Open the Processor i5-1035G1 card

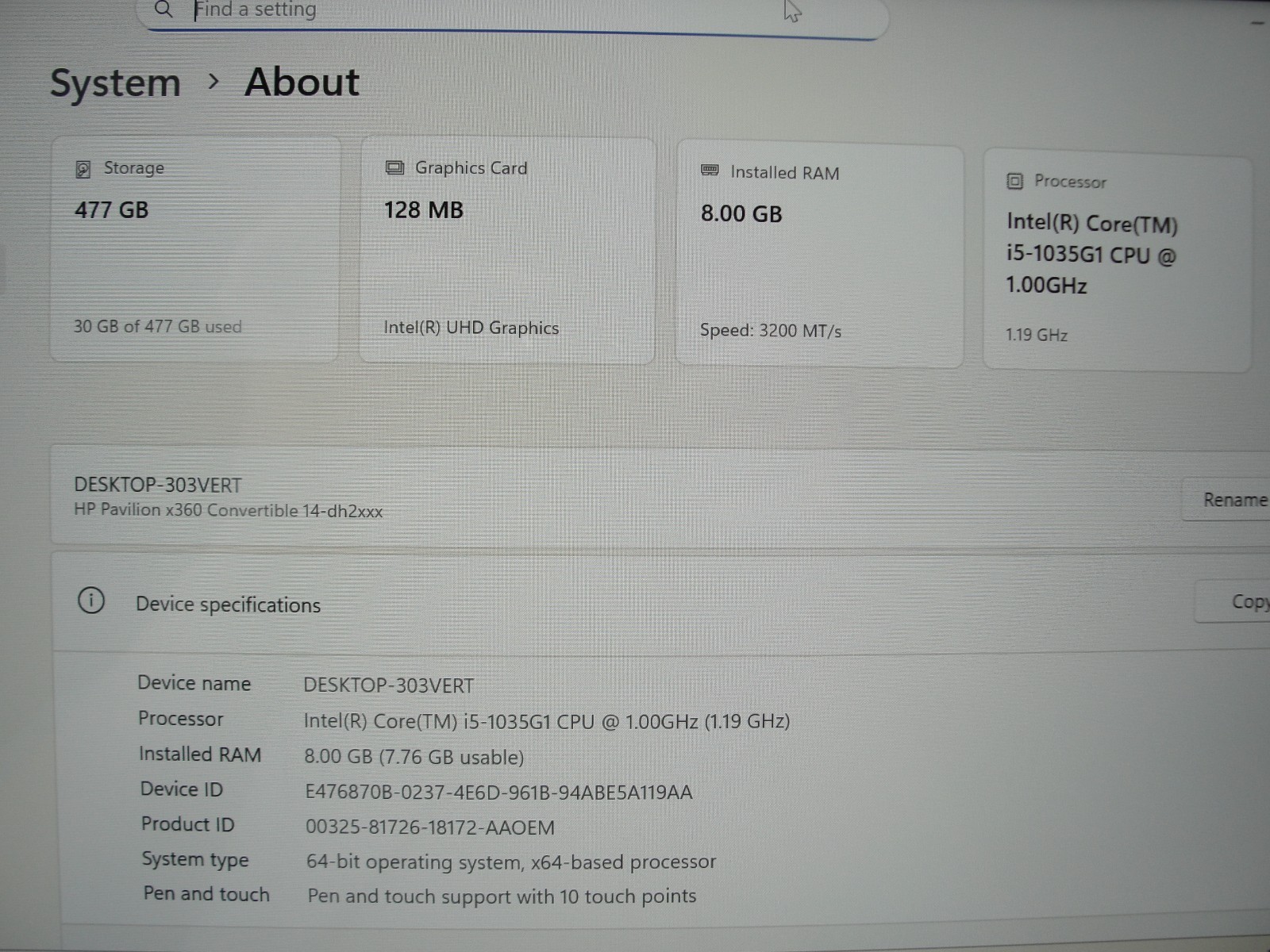(1118, 262)
